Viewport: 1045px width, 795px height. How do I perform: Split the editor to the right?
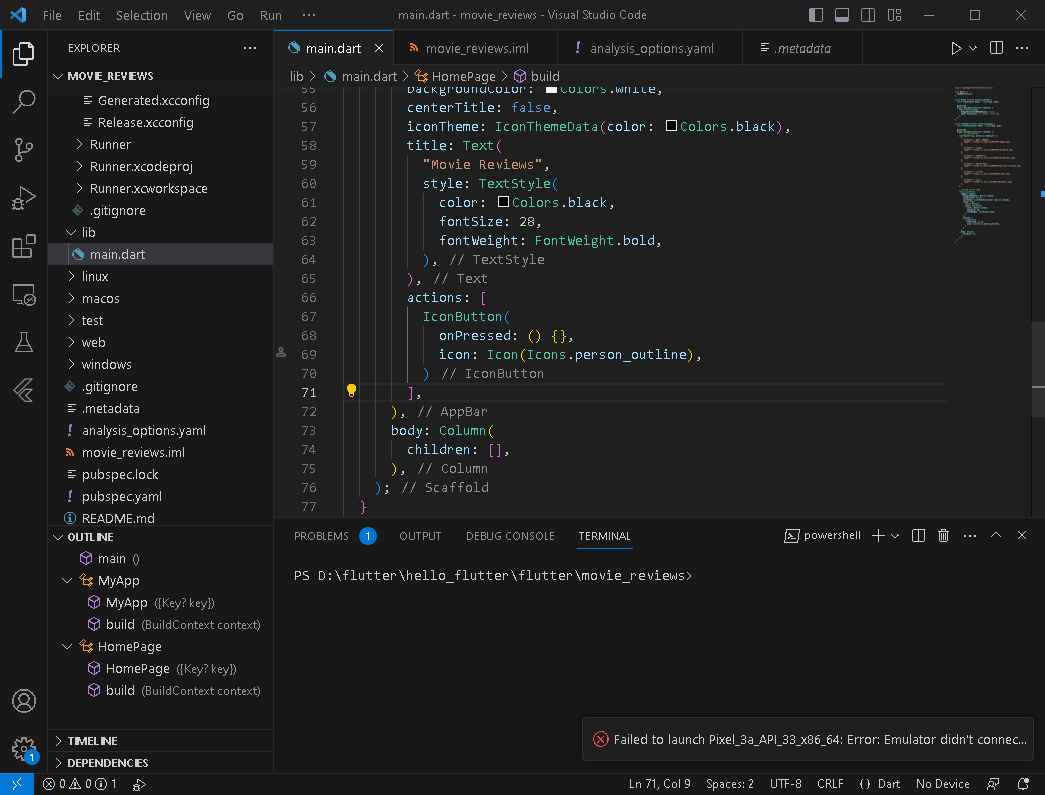(x=996, y=48)
